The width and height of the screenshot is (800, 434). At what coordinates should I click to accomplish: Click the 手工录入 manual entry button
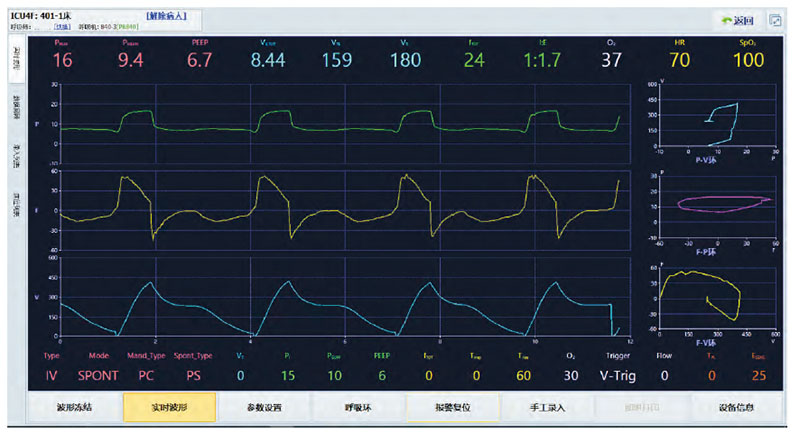547,407
